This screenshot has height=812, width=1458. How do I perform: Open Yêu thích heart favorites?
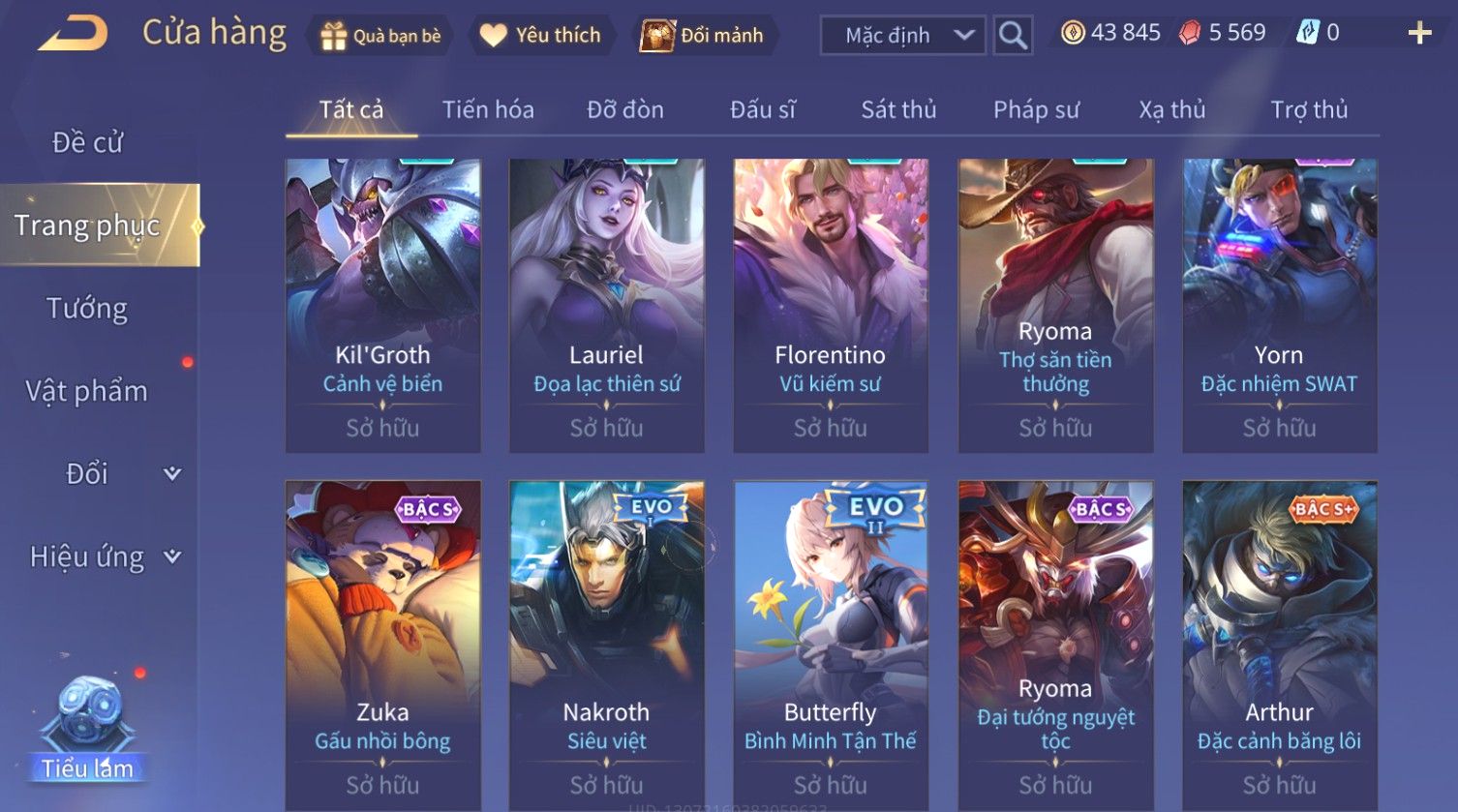click(x=493, y=36)
